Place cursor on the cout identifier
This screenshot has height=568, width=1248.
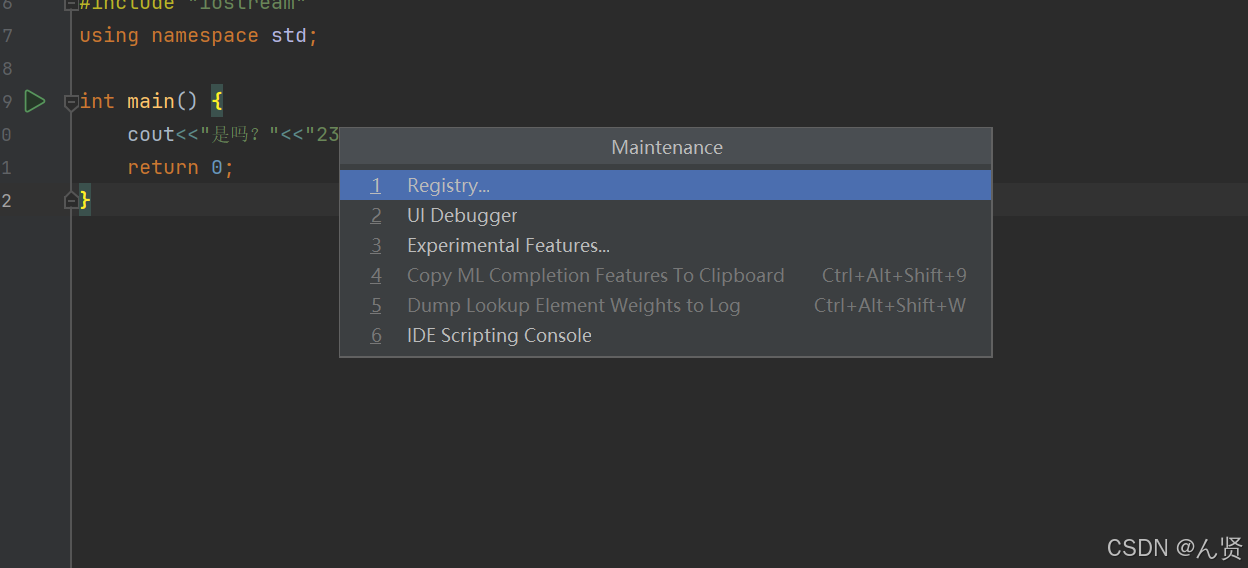pyautogui.click(x=151, y=134)
